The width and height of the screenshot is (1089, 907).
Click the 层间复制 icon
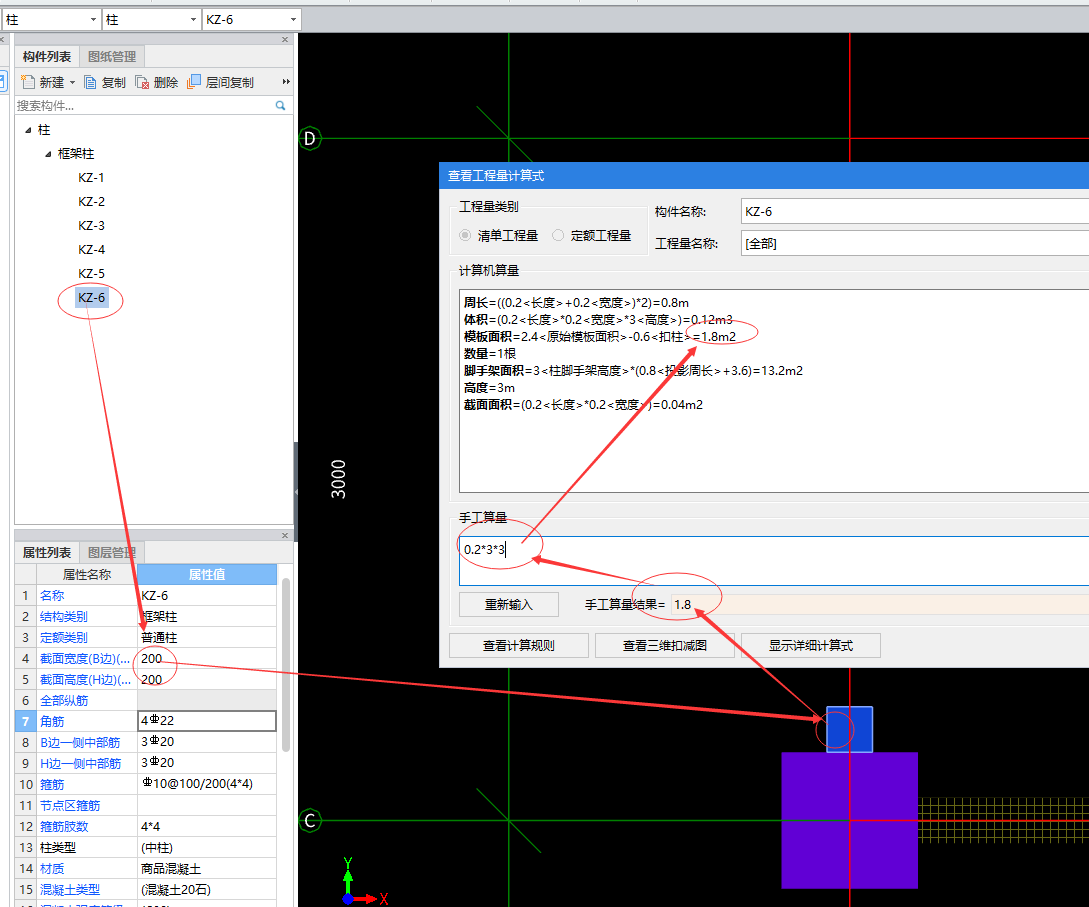pyautogui.click(x=194, y=82)
